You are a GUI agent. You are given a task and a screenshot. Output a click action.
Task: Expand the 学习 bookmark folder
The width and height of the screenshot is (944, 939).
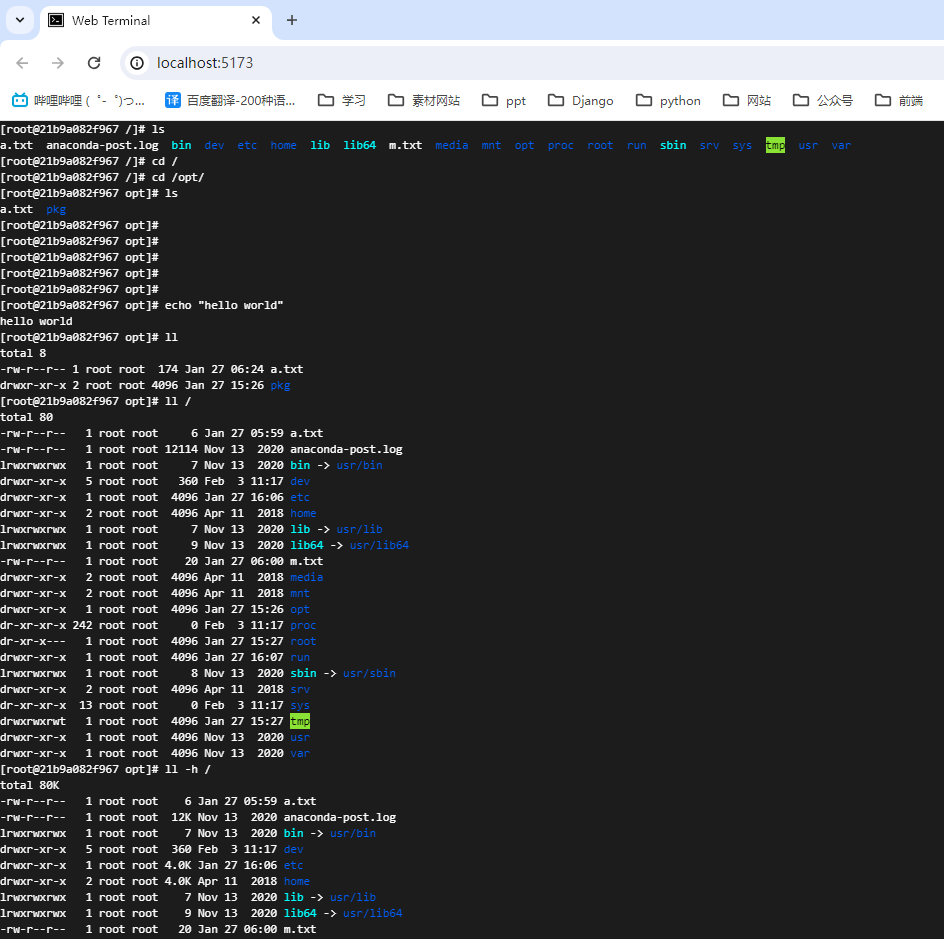click(x=342, y=100)
